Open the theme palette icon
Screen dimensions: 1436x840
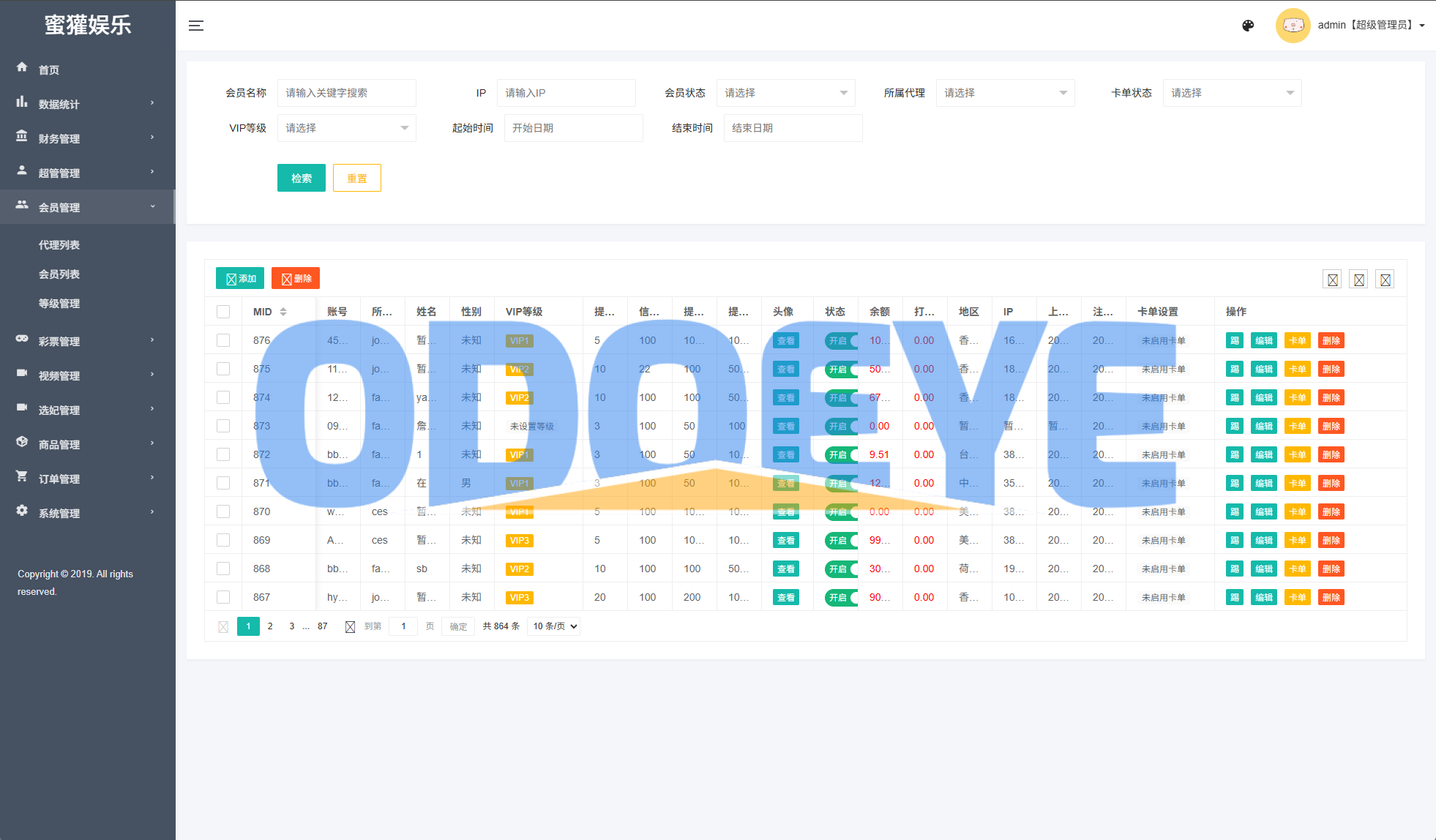(x=1248, y=26)
